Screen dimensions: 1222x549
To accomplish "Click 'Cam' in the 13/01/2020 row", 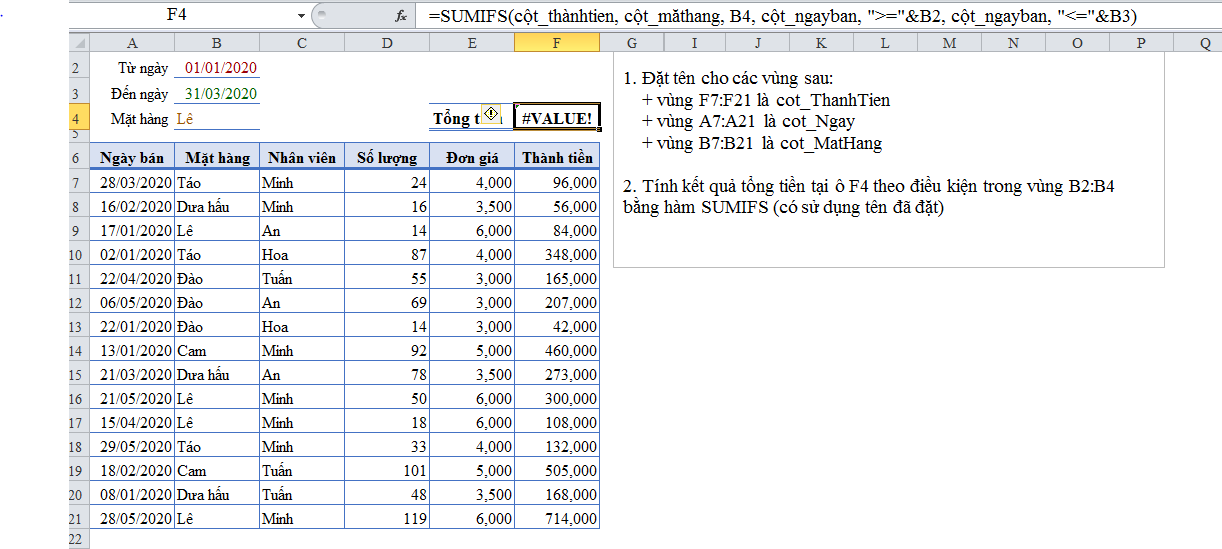I will [x=217, y=351].
